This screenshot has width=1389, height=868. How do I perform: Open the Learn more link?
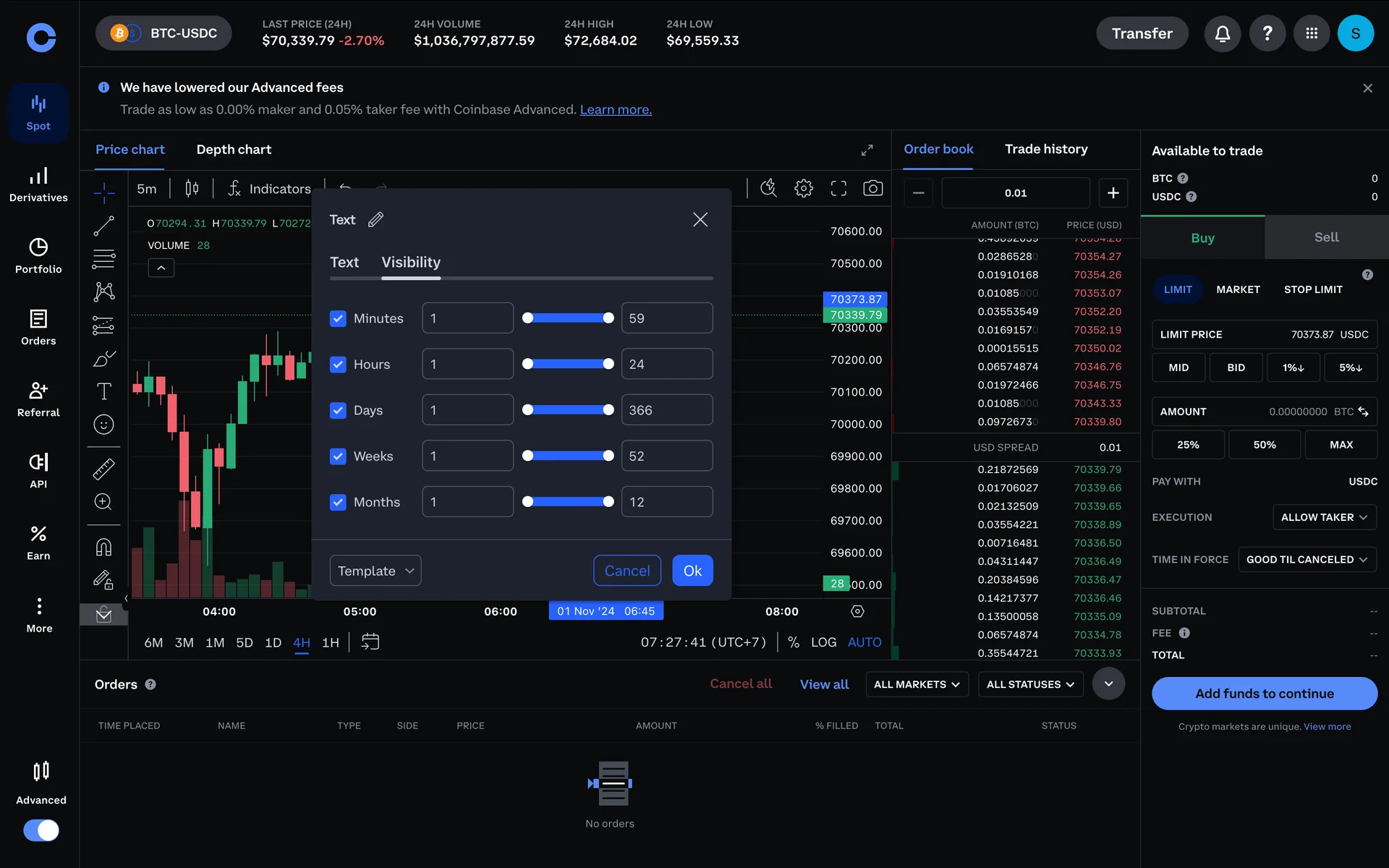616,110
